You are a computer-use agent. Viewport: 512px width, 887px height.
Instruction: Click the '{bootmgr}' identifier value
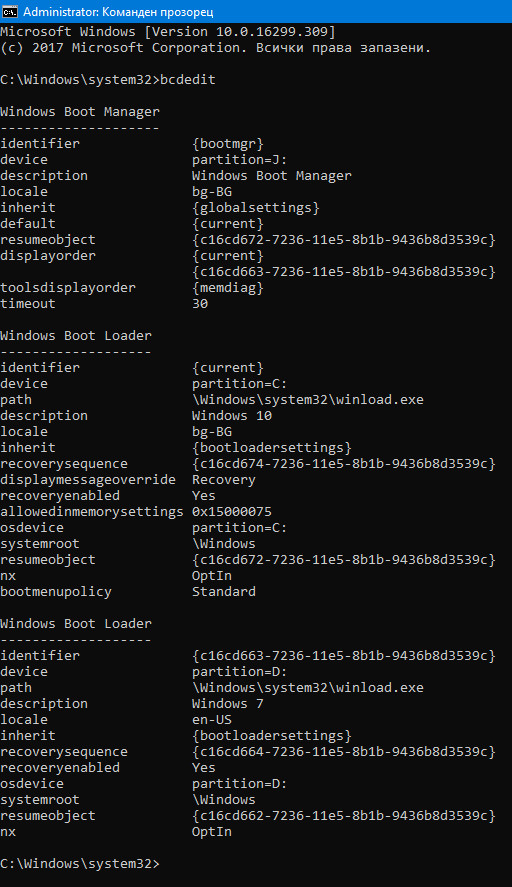pos(228,144)
